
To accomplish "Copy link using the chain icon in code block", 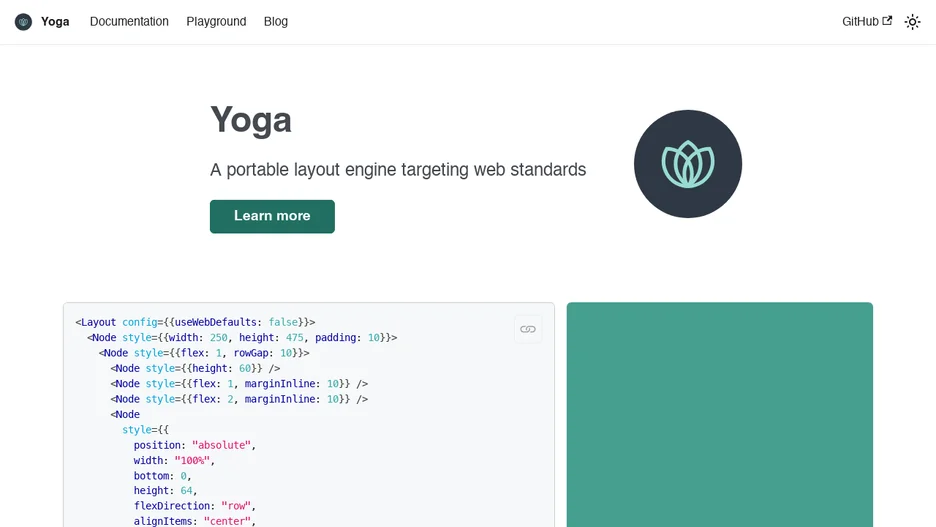I will point(528,329).
